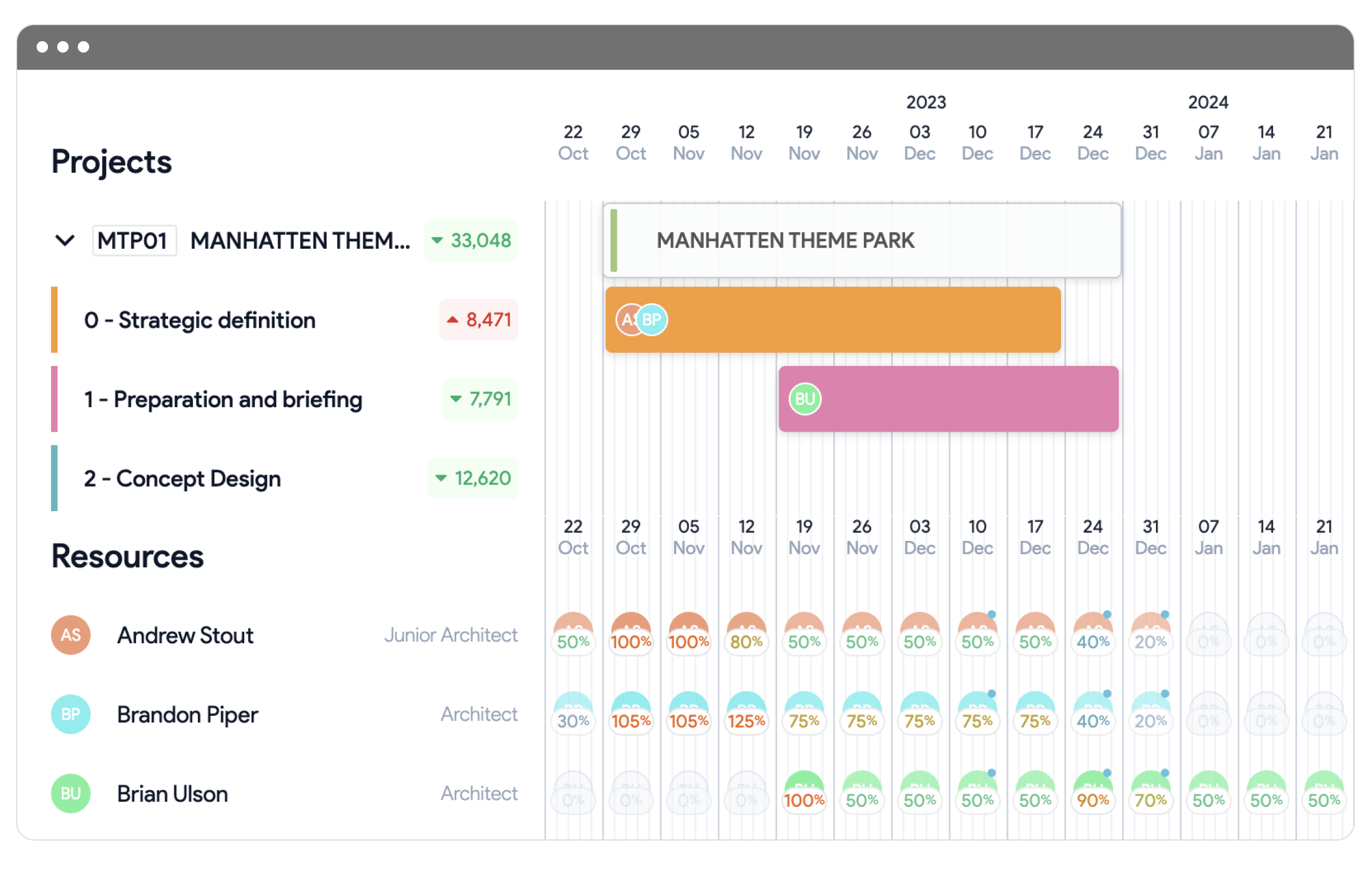Click the MANHATTEN THEME PARK timeline bar
The image size is (1372, 892).
point(862,241)
